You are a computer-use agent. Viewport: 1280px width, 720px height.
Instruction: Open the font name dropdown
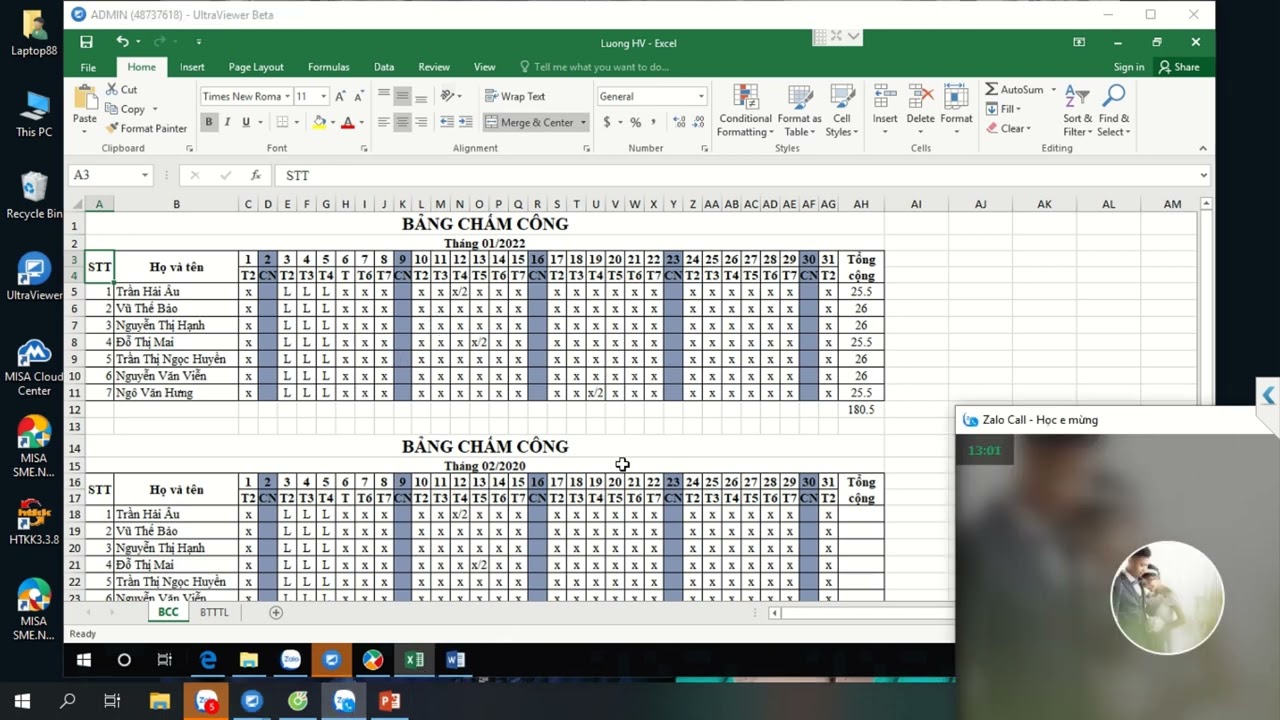point(287,97)
